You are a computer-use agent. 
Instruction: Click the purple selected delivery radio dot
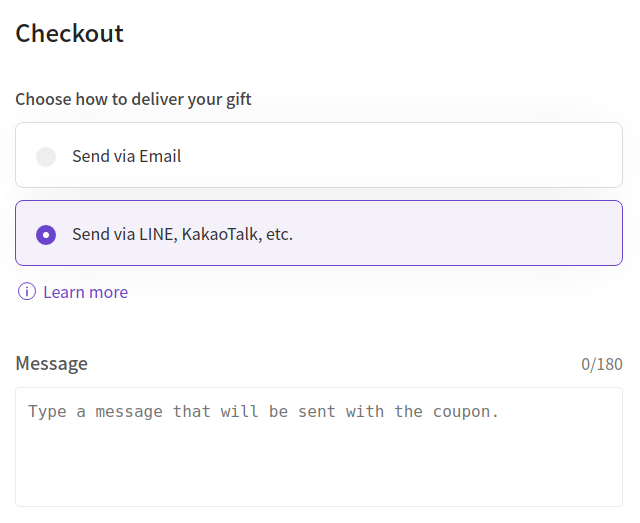(46, 235)
